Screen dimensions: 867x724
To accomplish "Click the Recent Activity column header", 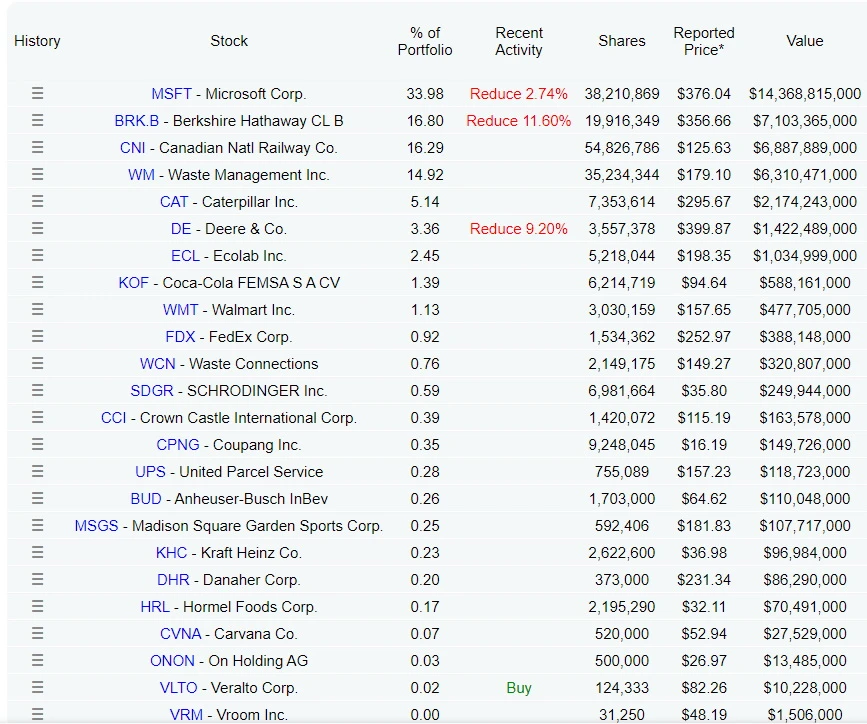I will coord(519,41).
